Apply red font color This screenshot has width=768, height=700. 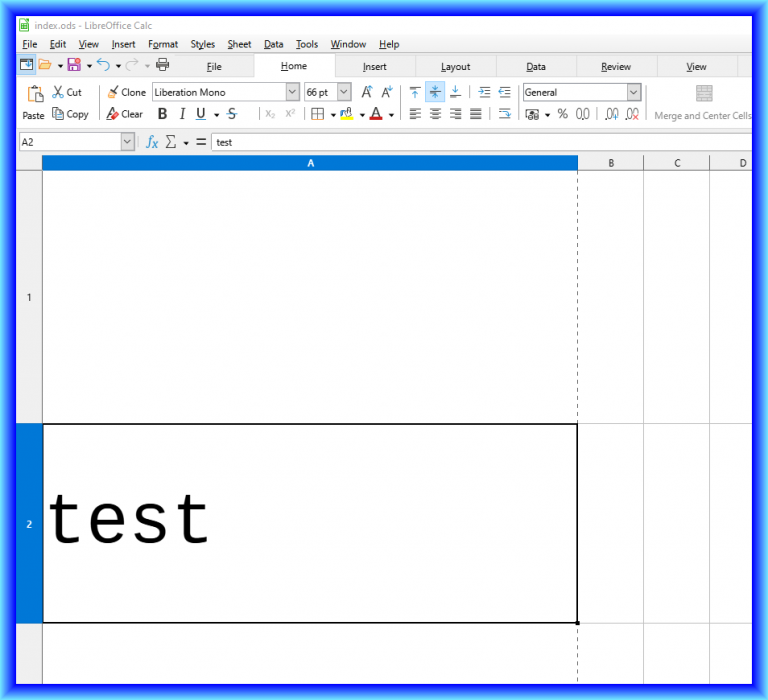point(376,114)
